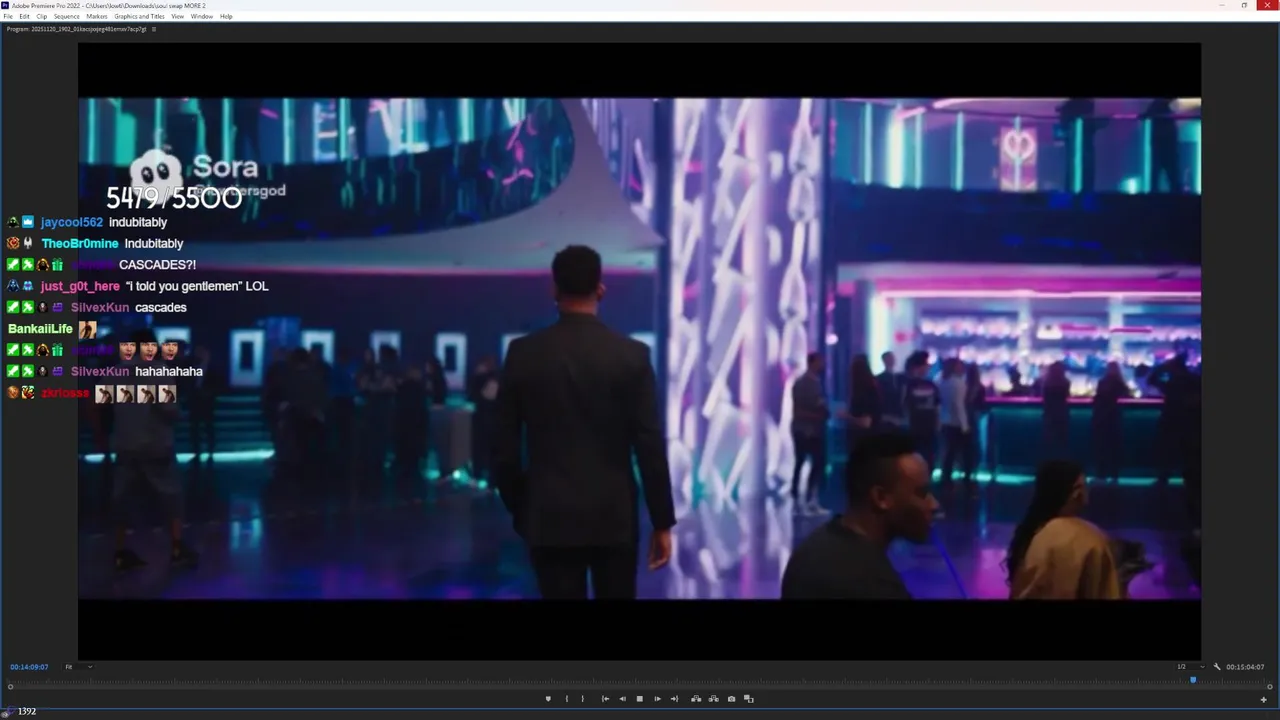Image resolution: width=1280 pixels, height=720 pixels.
Task: Open the Sequence menu
Action: 66,17
